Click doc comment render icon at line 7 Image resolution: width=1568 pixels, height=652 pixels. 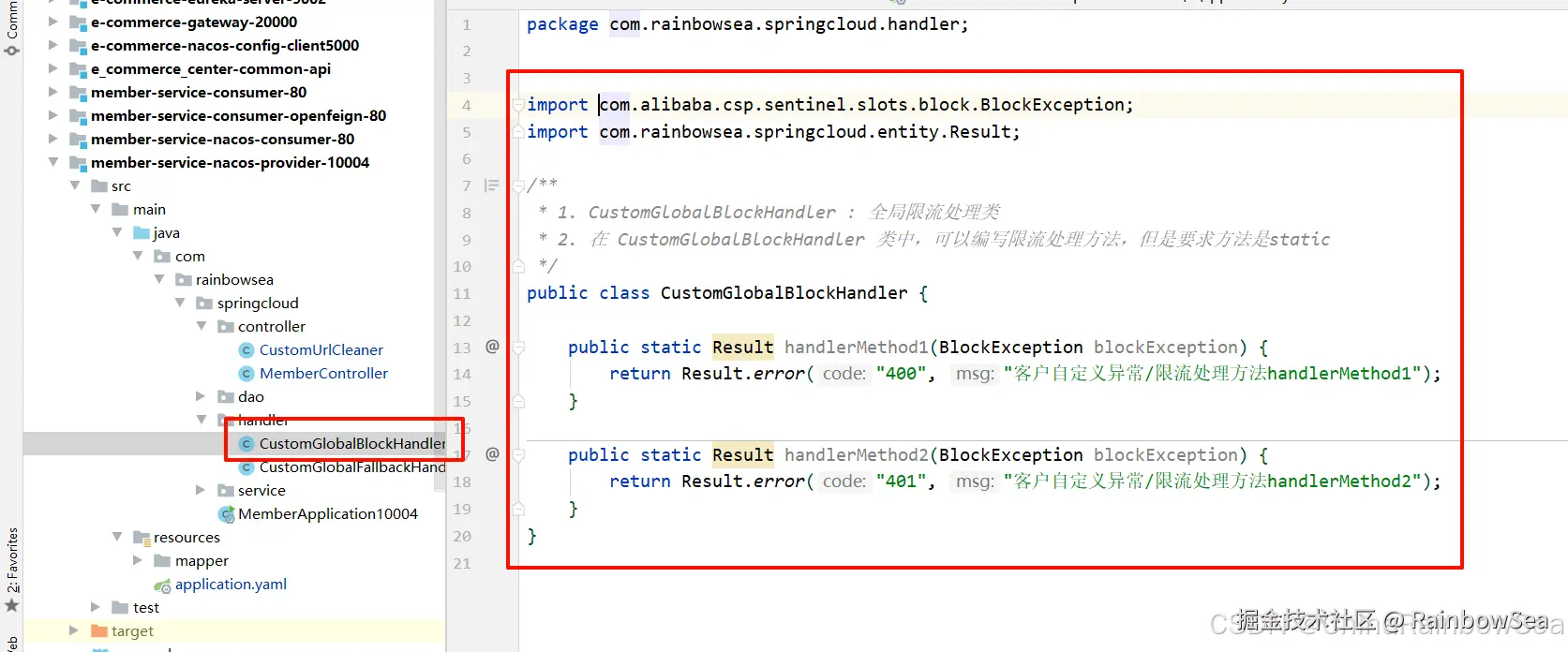tap(491, 185)
